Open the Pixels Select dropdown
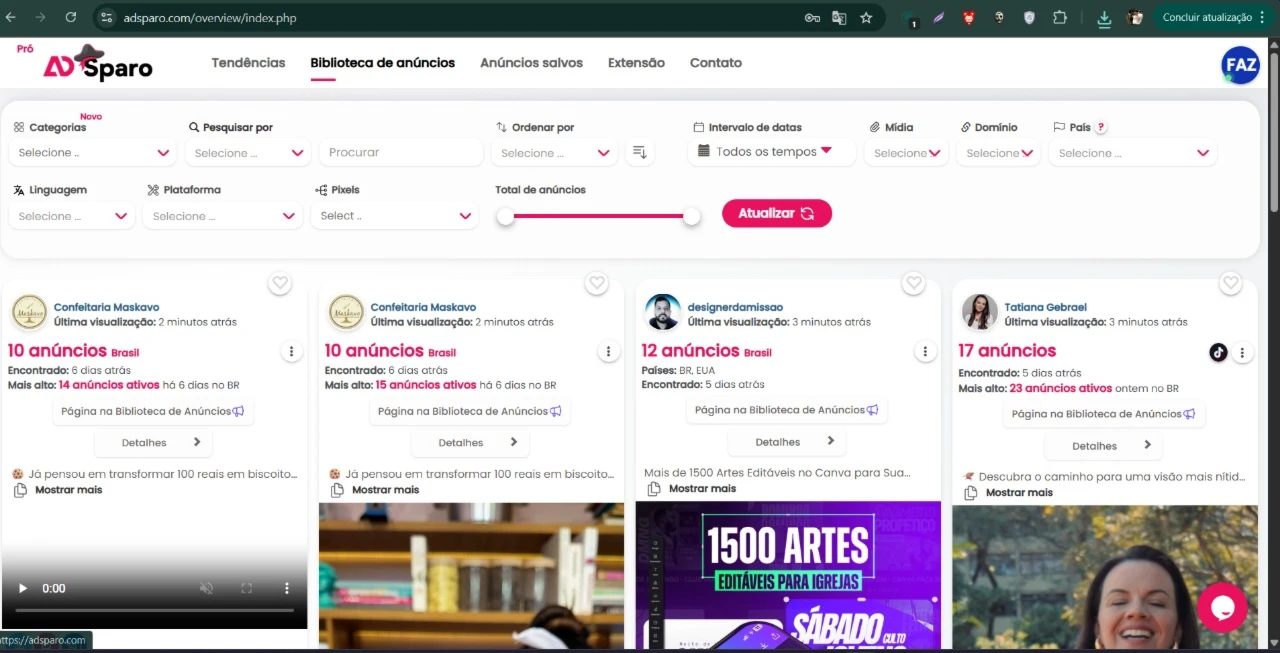The image size is (1280, 653). click(395, 216)
